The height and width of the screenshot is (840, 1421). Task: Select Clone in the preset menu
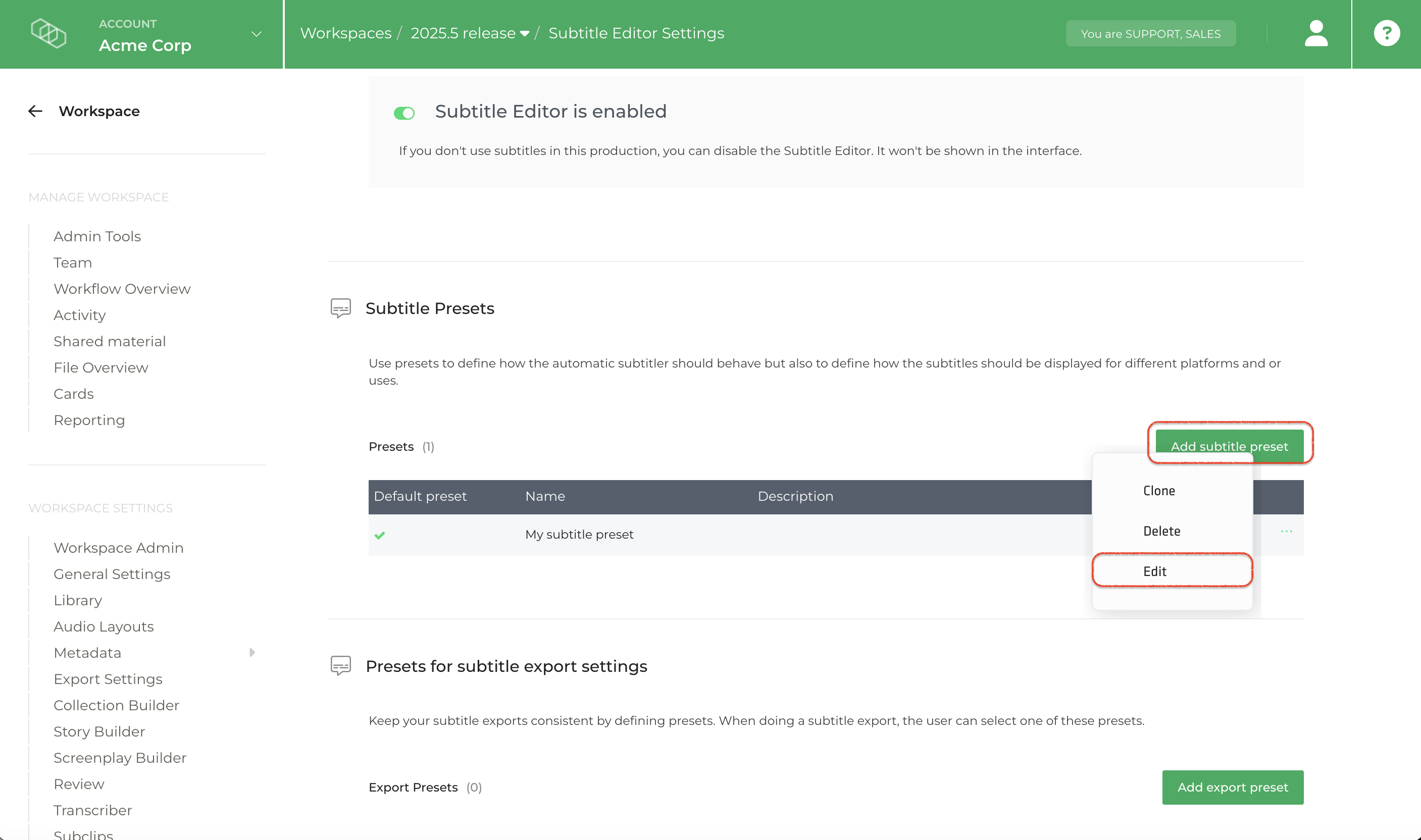[1158, 491]
